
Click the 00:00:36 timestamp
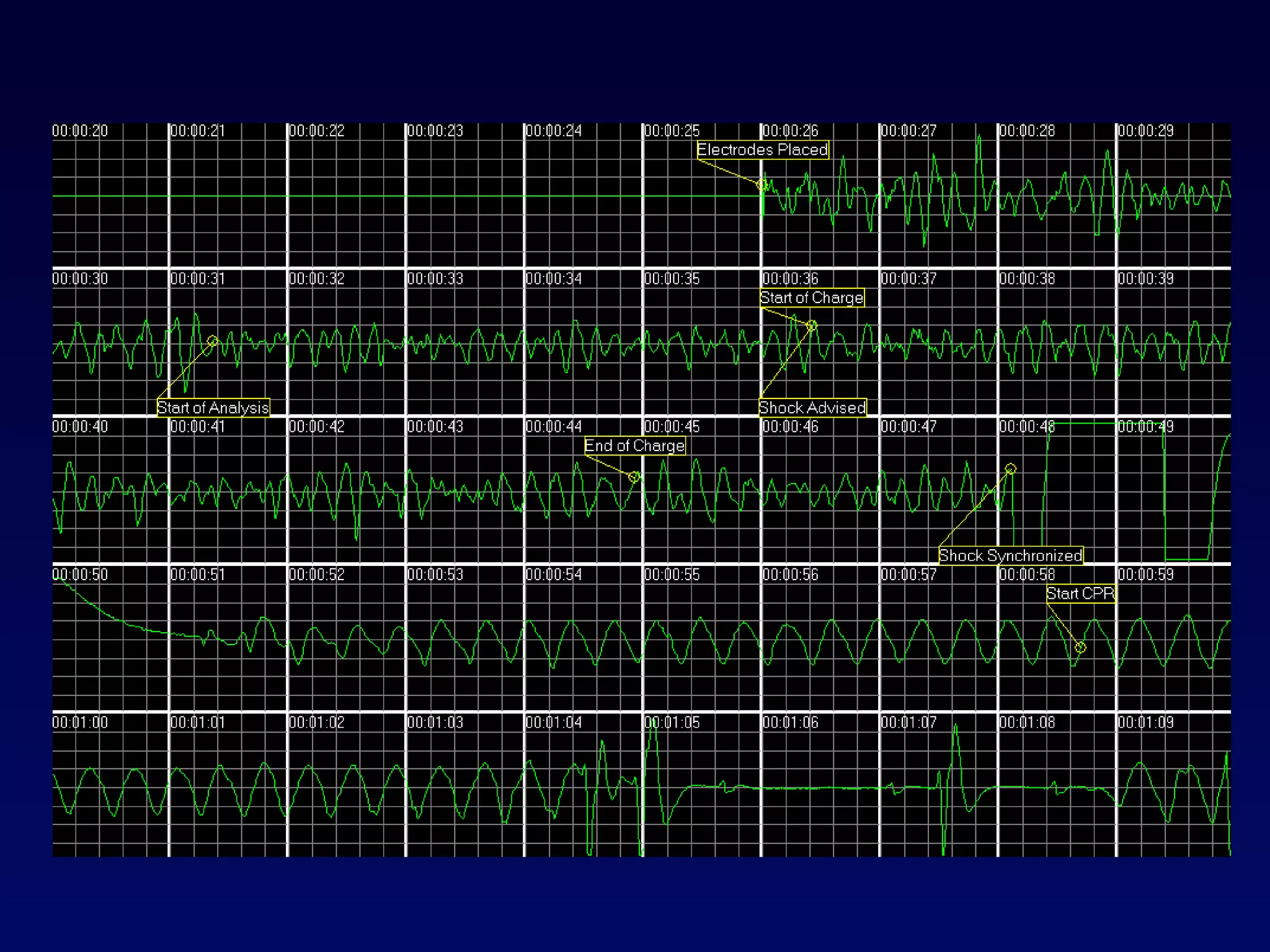(x=790, y=279)
